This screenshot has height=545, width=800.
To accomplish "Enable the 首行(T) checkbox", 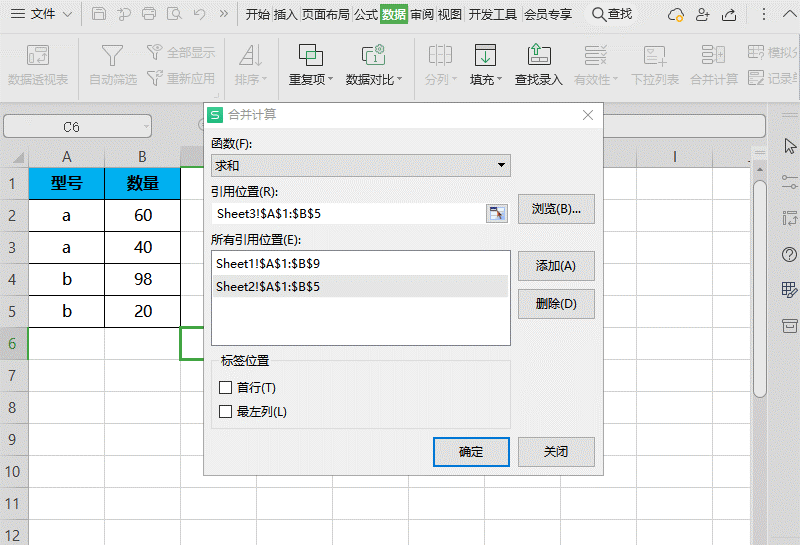I will pos(226,388).
